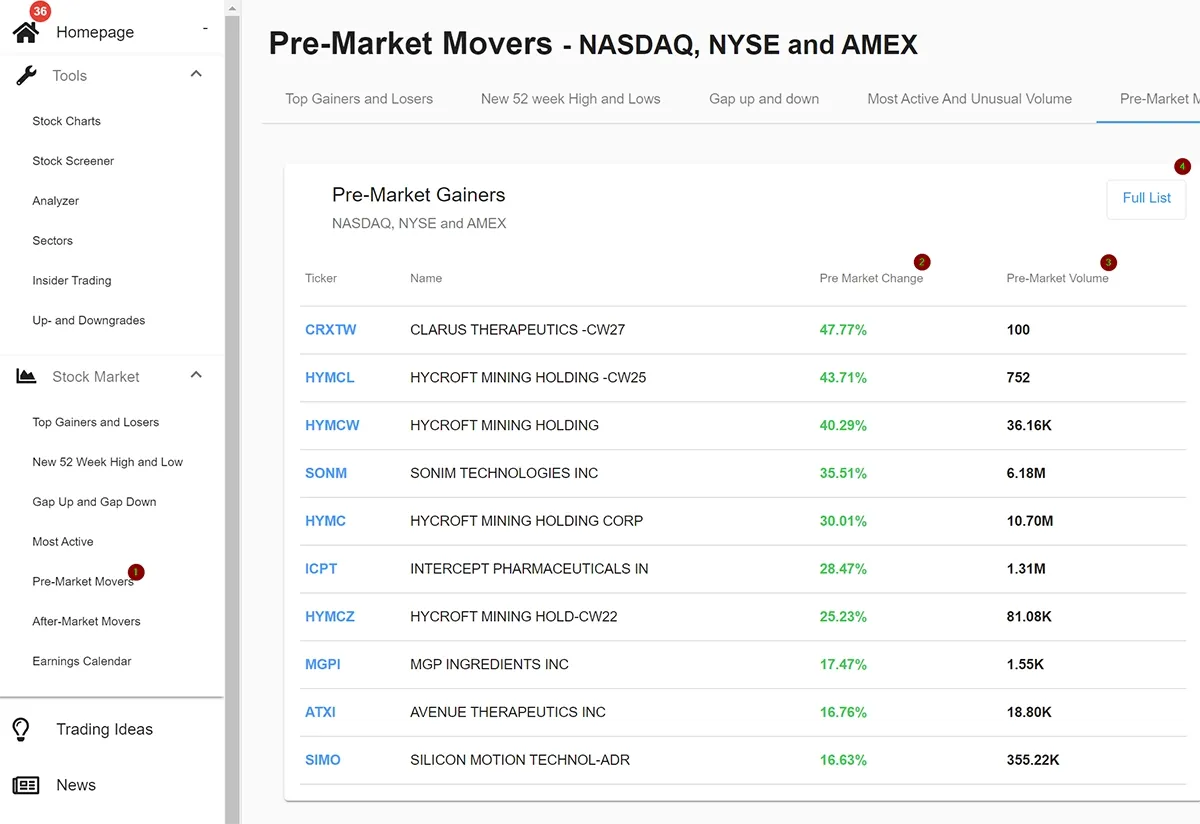Open ATXI ticker link
This screenshot has width=1200, height=824.
click(x=320, y=712)
